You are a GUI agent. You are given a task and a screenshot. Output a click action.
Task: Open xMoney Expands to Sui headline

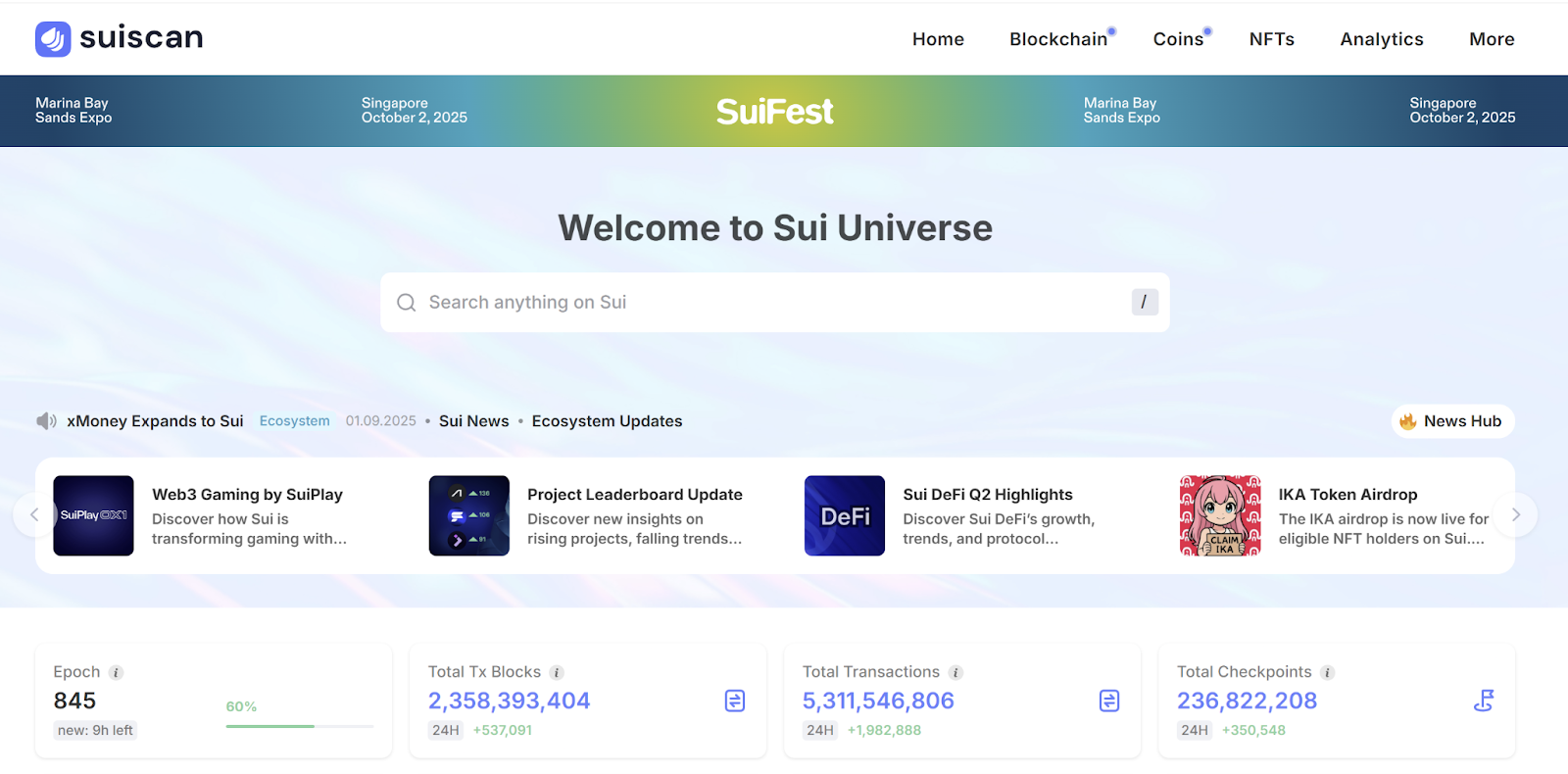click(x=155, y=421)
